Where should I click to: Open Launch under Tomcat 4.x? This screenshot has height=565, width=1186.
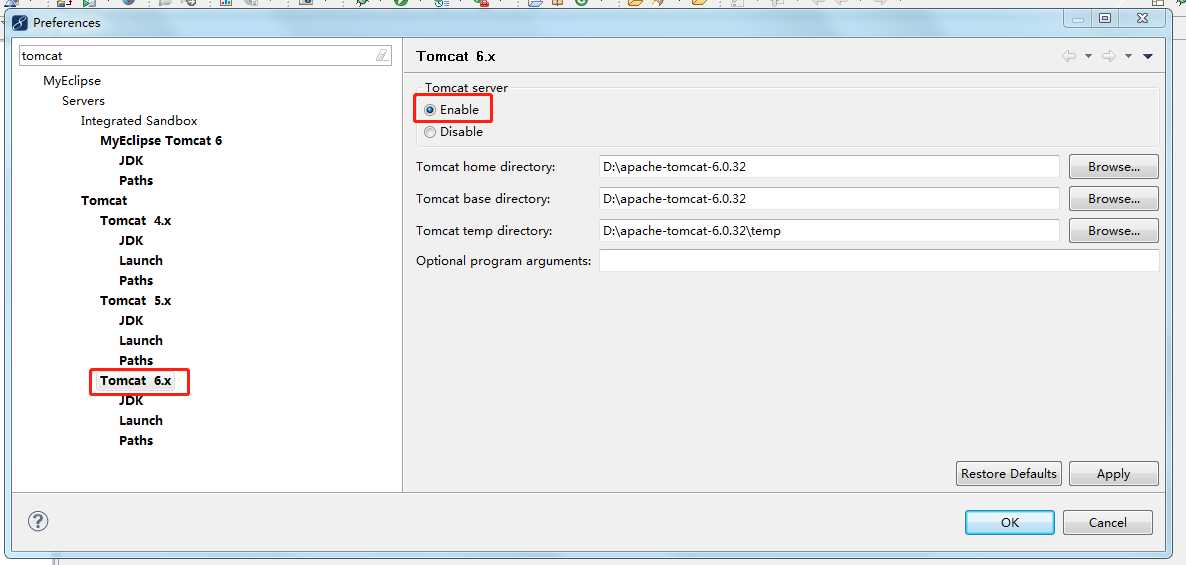(x=141, y=260)
